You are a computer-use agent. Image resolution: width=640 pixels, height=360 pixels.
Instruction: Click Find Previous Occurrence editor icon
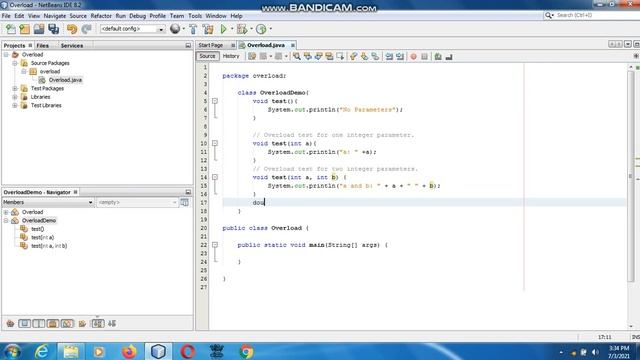pos(307,56)
